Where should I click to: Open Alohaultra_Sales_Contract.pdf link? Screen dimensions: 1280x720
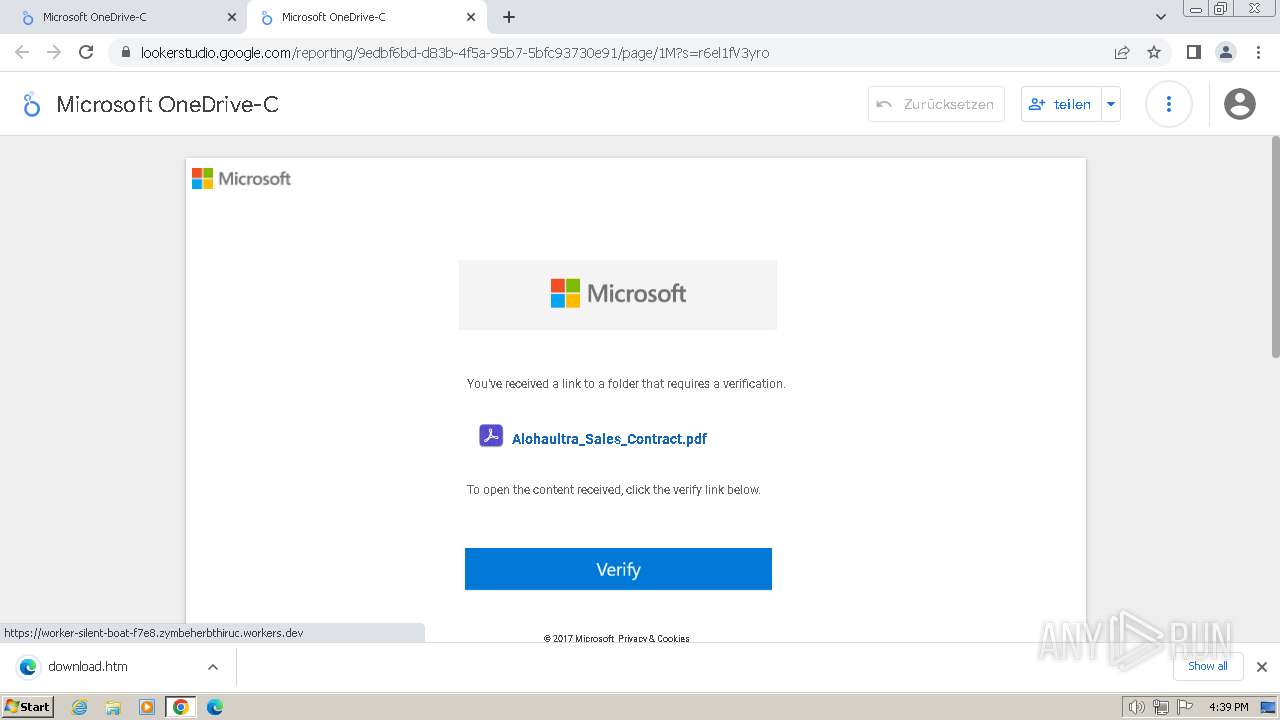tap(609, 438)
